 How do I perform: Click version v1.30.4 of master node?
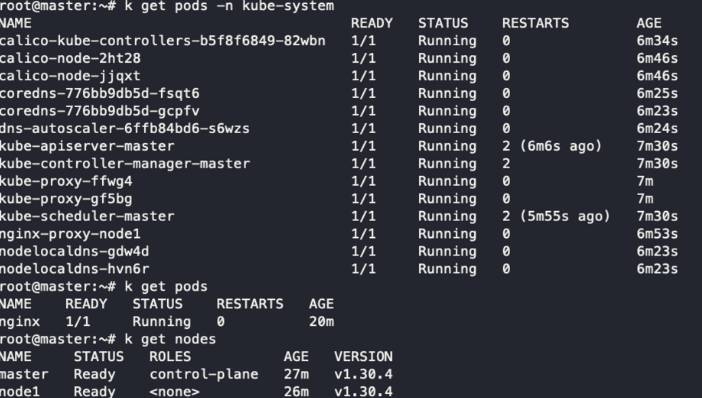pyautogui.click(x=363, y=374)
